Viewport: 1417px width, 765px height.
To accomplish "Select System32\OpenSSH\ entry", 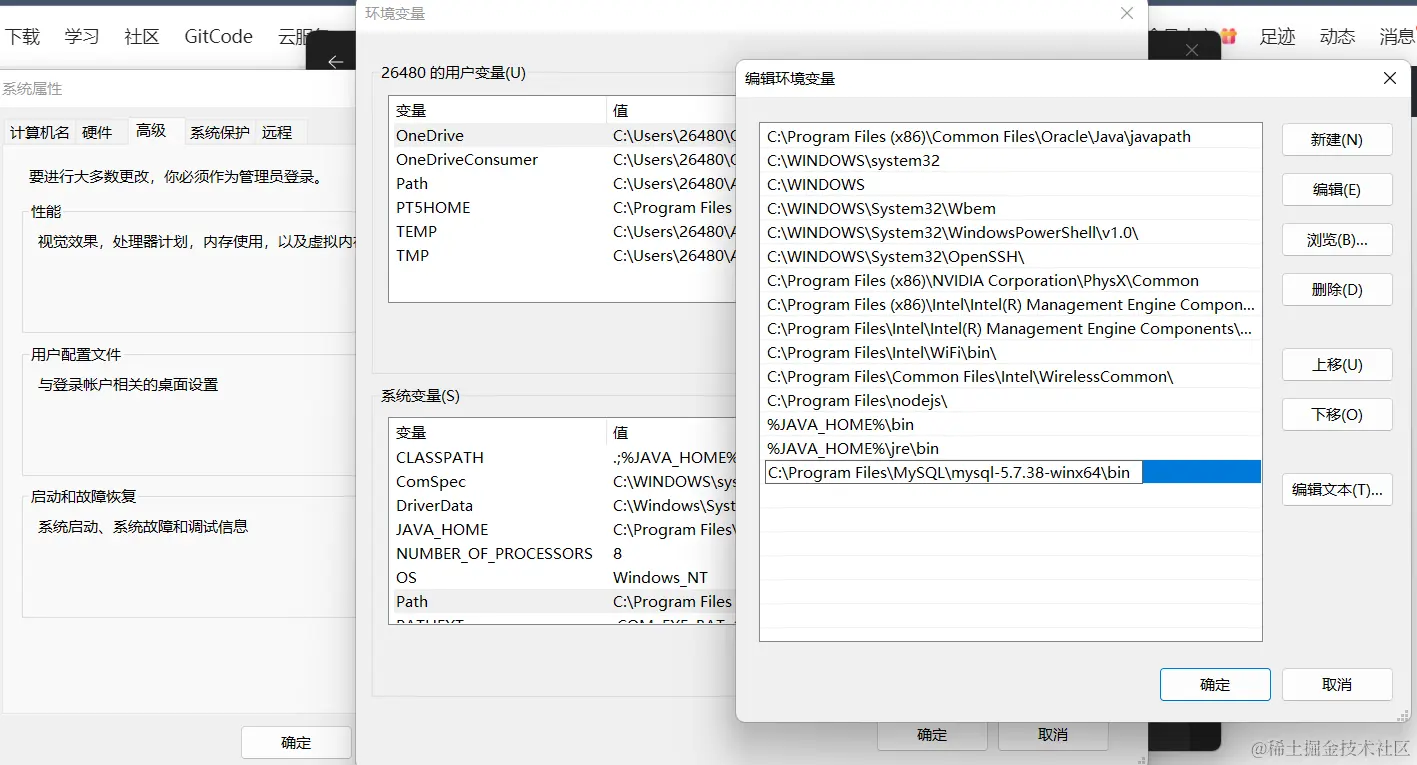I will [x=1011, y=257].
